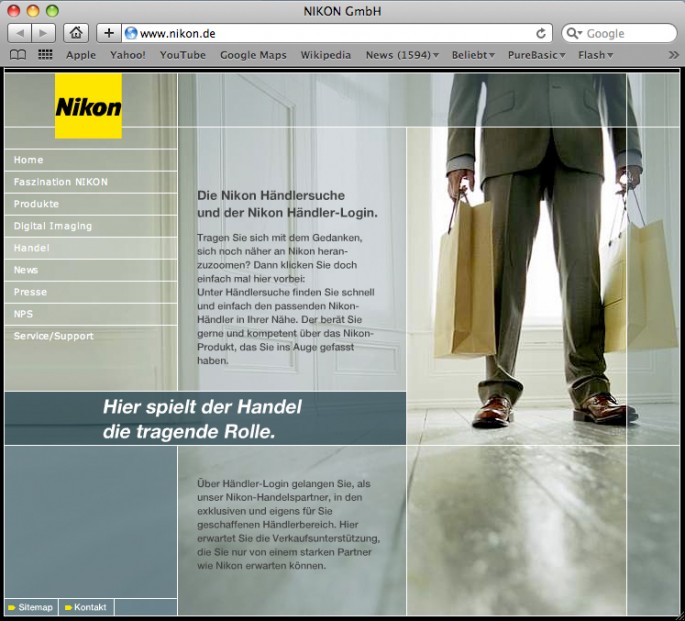The image size is (685, 621).
Task: Click the Kontakt link
Action: coord(90,607)
